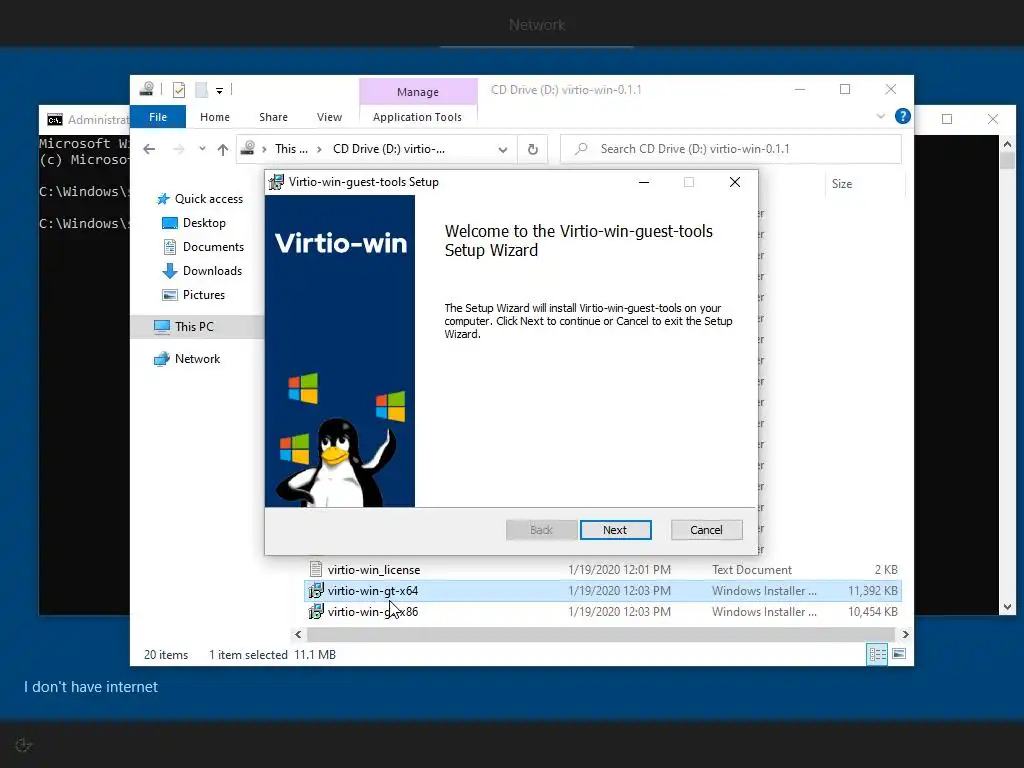Open the recent locations dropdown arrow
This screenshot has width=1024, height=768.
point(202,149)
